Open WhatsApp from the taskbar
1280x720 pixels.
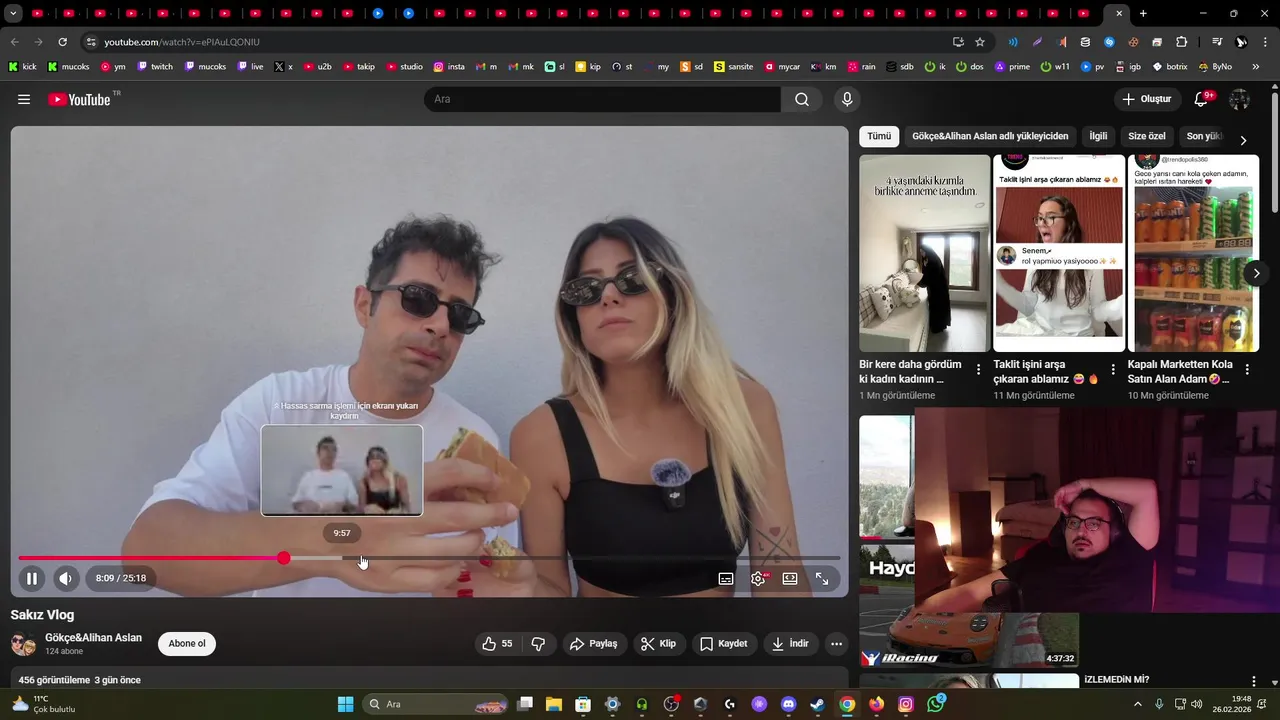936,704
